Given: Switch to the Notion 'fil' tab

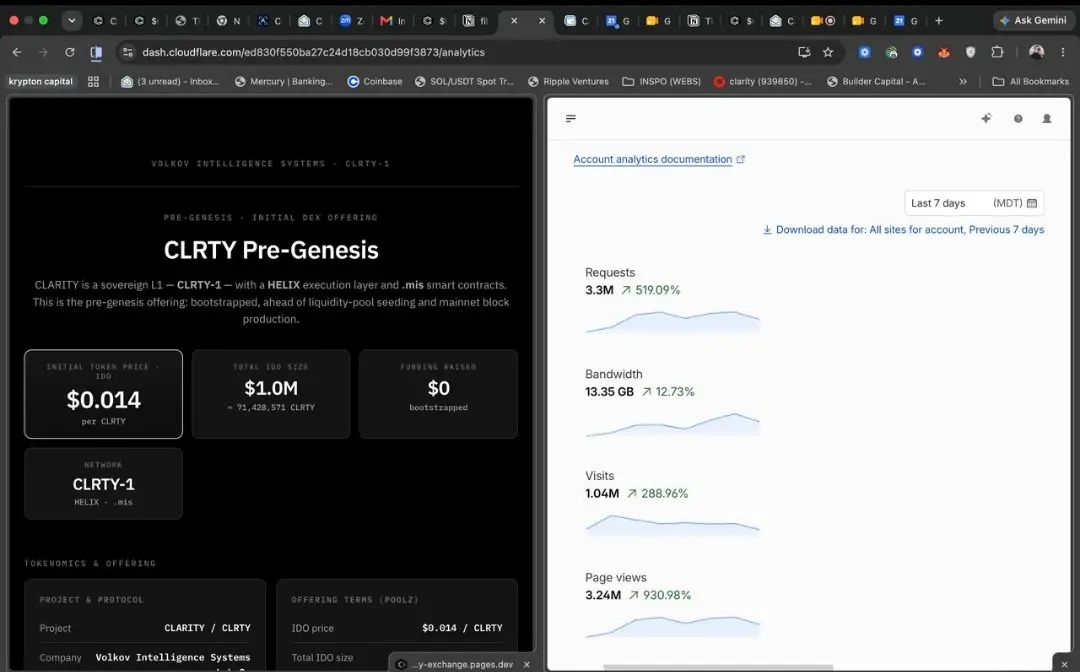Looking at the screenshot, I should (475, 21).
